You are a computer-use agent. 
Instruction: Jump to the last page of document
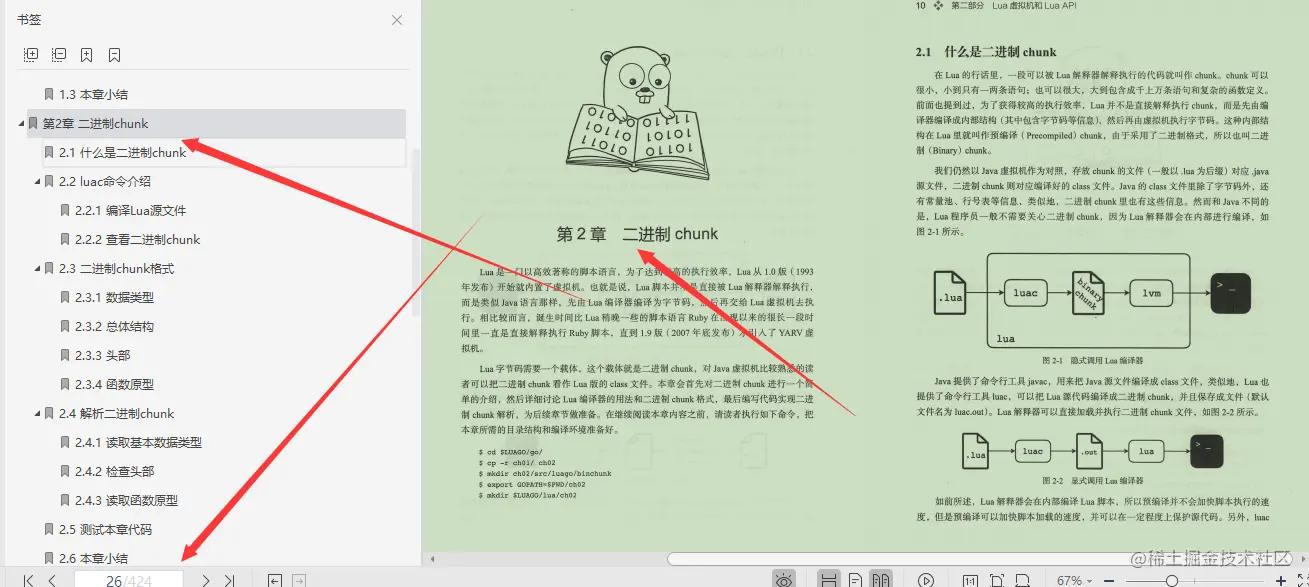[227, 578]
